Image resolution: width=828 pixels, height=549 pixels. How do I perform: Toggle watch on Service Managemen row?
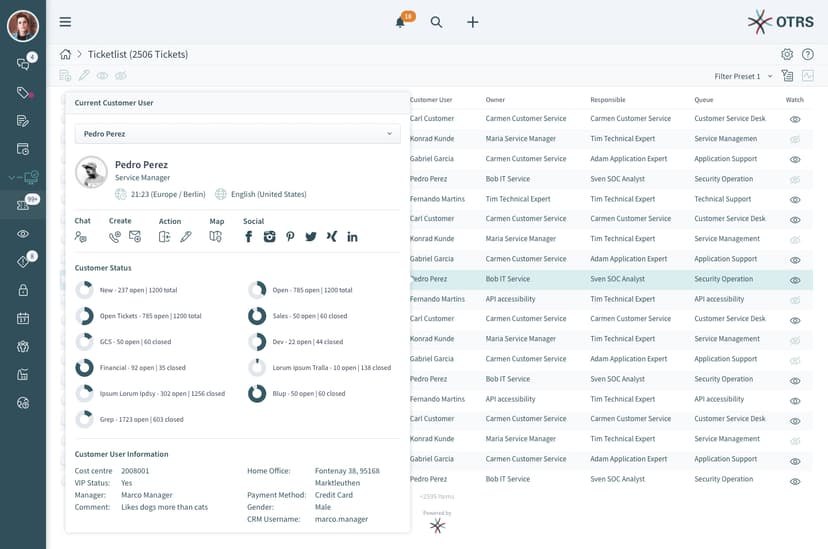click(795, 139)
